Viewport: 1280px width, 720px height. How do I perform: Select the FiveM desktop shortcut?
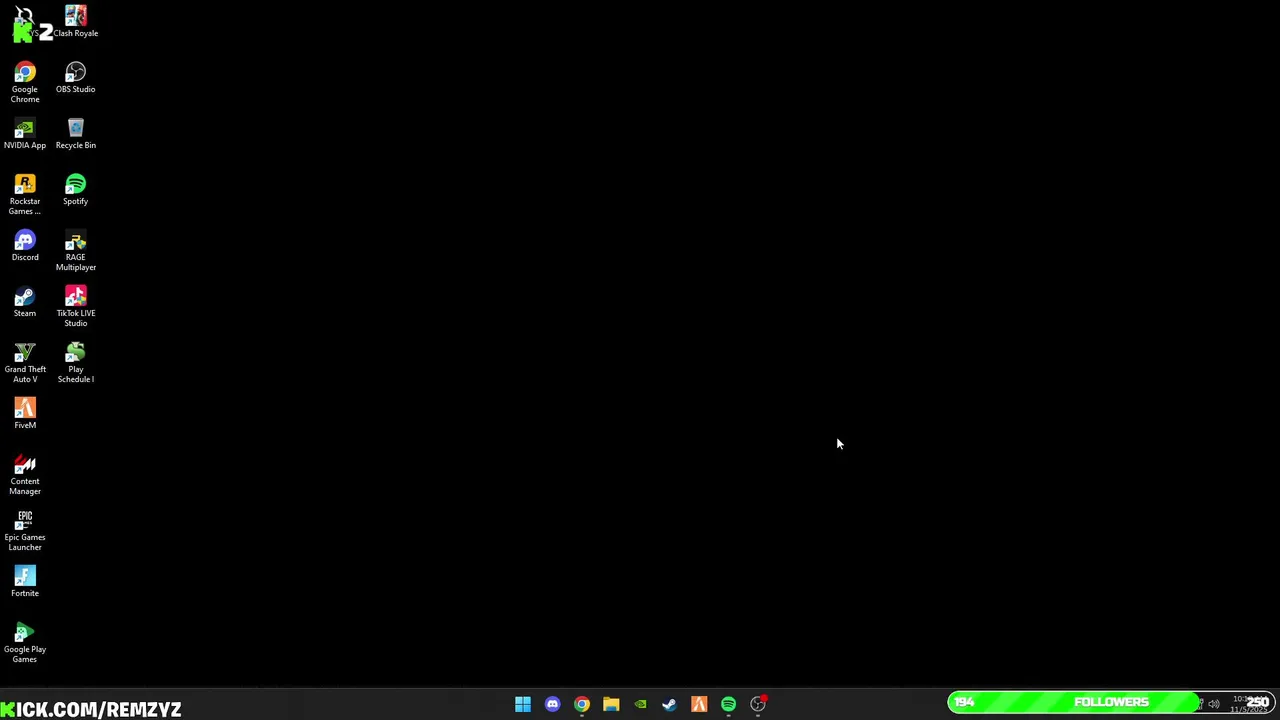pyautogui.click(x=25, y=414)
